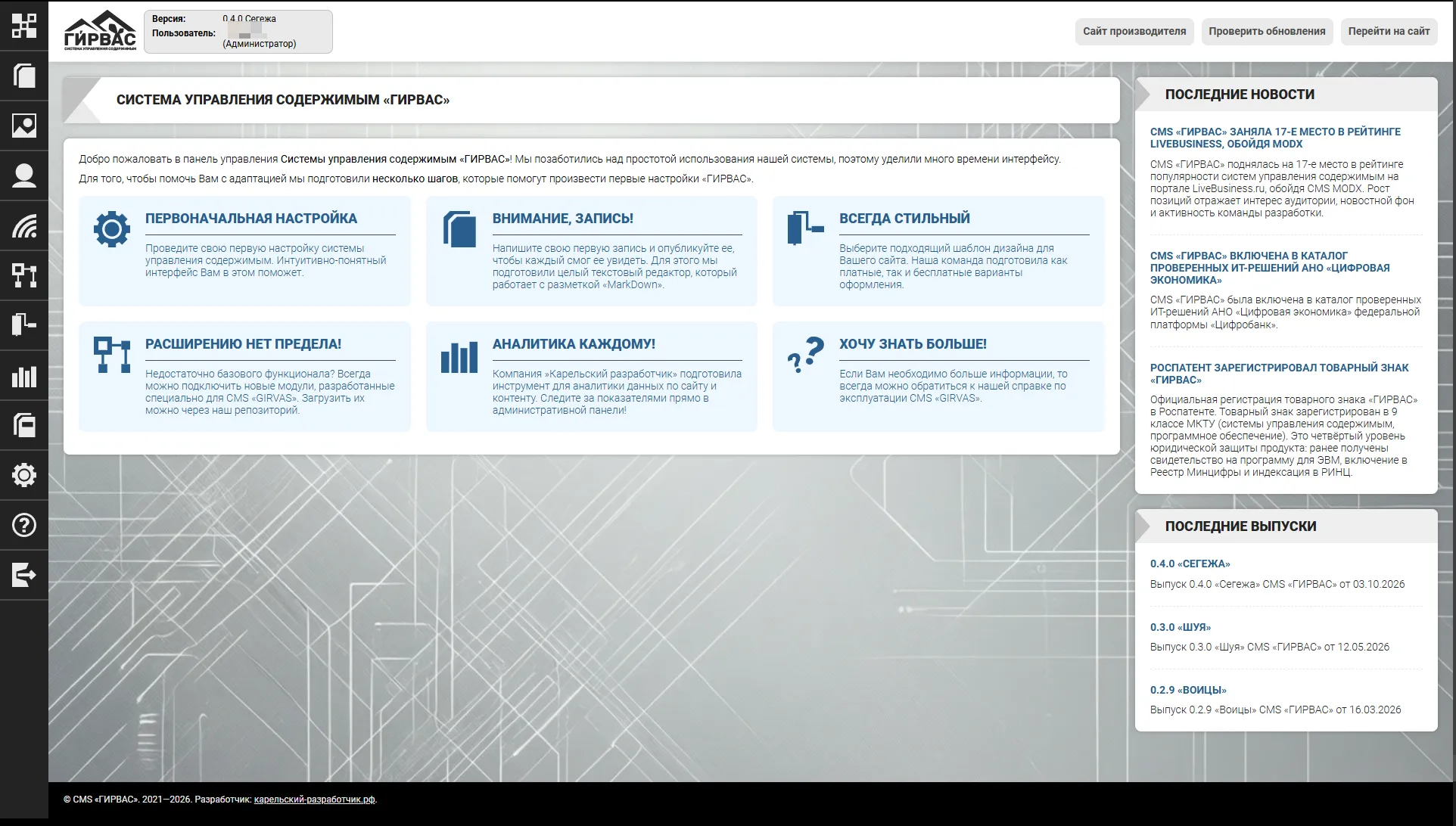Screen dimensions: 1456x826
Task: Open the users icon in sidebar
Action: pyautogui.click(x=24, y=175)
